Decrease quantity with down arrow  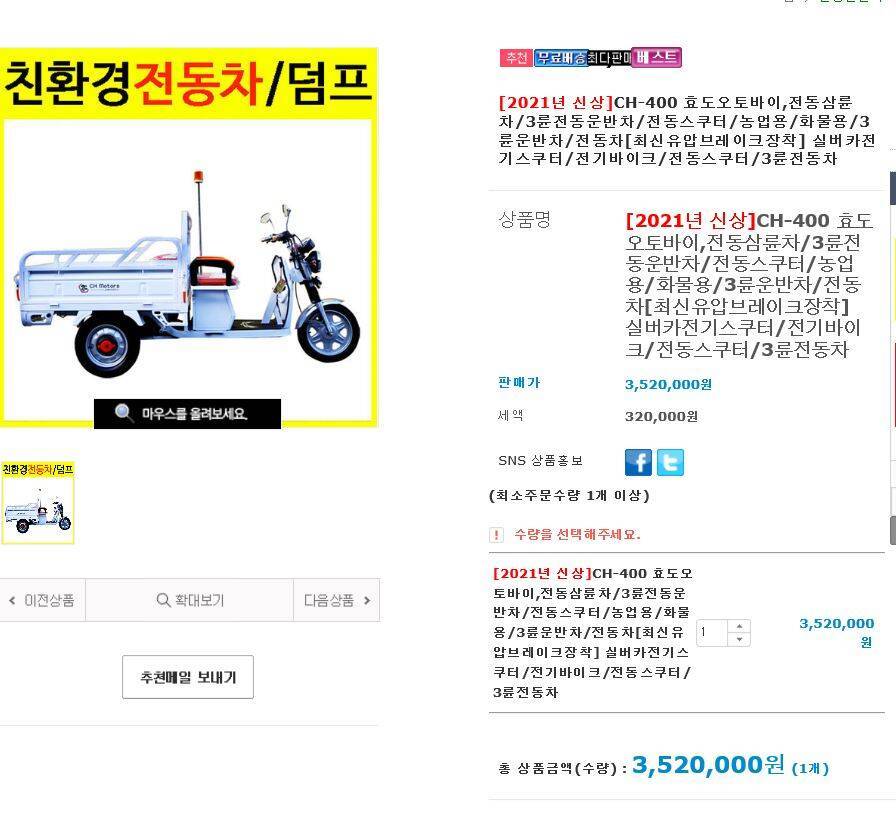click(739, 640)
